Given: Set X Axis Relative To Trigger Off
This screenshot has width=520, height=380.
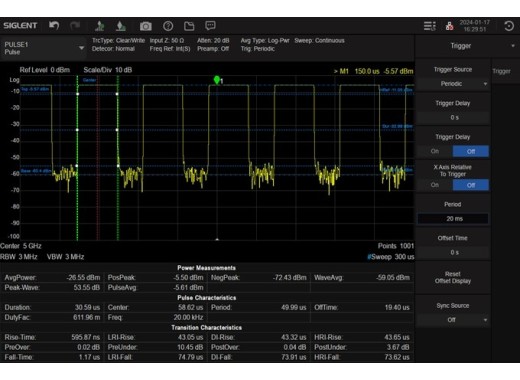Looking at the screenshot, I should [471, 185].
